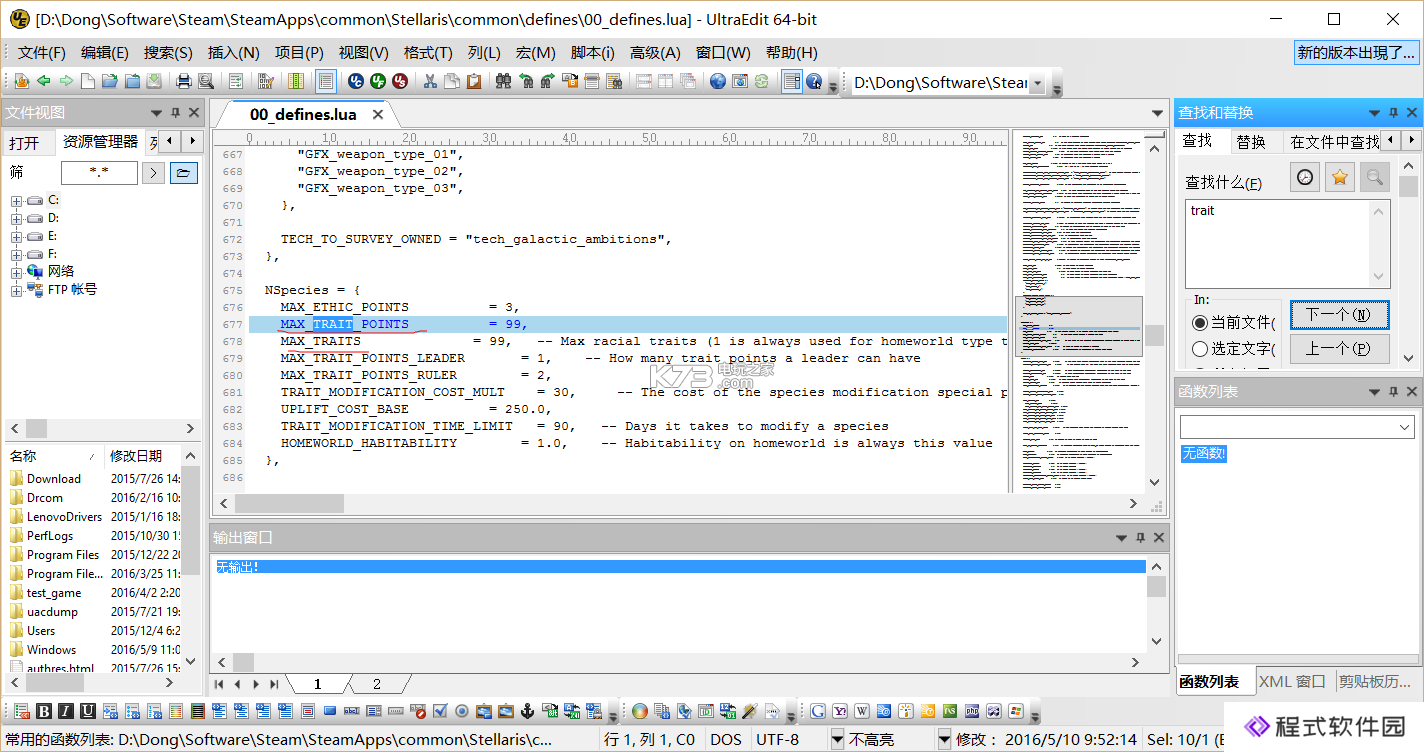The image size is (1424, 752).
Task: Open the 高级(A) menu
Action: [x=655, y=53]
